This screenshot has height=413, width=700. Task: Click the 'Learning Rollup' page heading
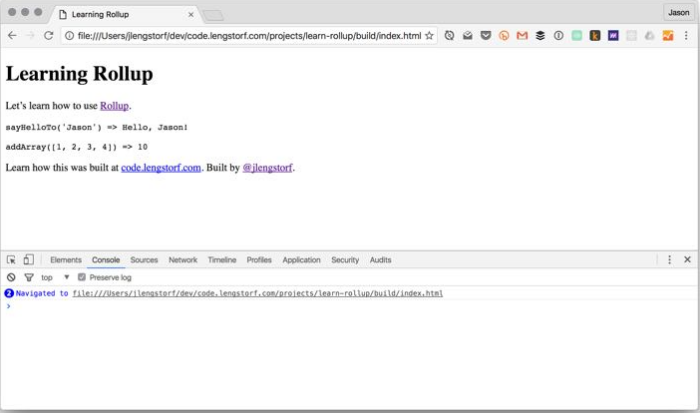pos(79,74)
